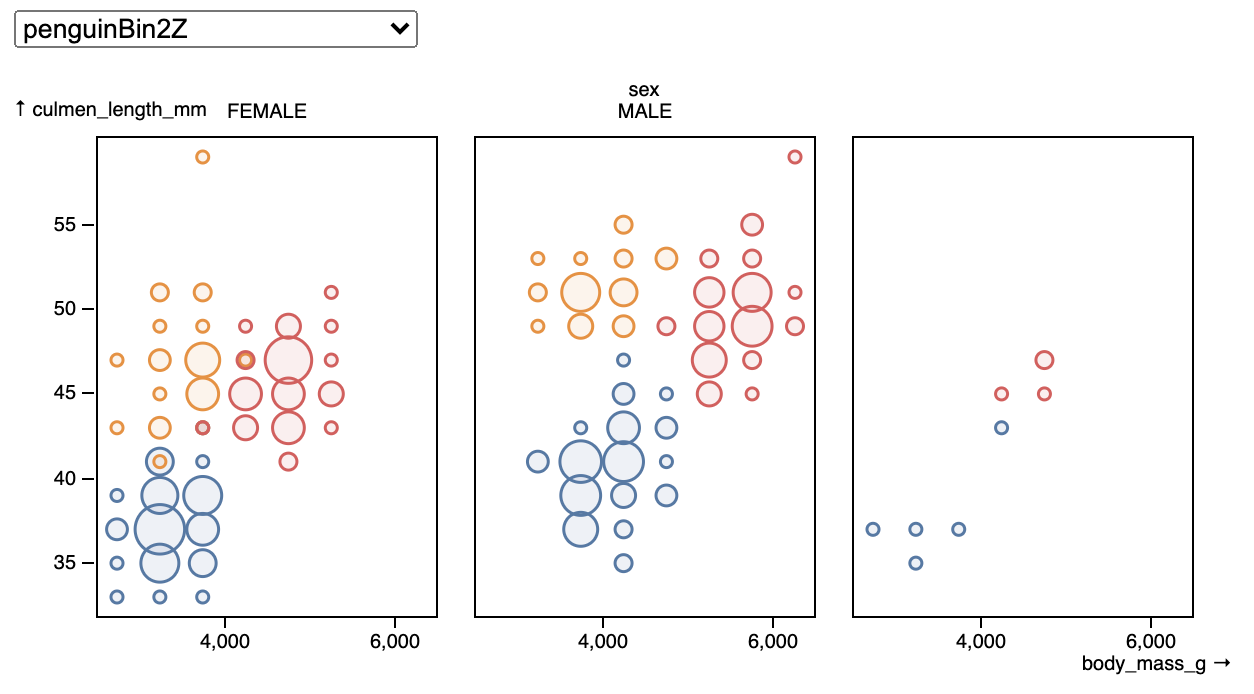Select the highest blue dot in MALE panel
This screenshot has height=694, width=1254.
point(623,360)
